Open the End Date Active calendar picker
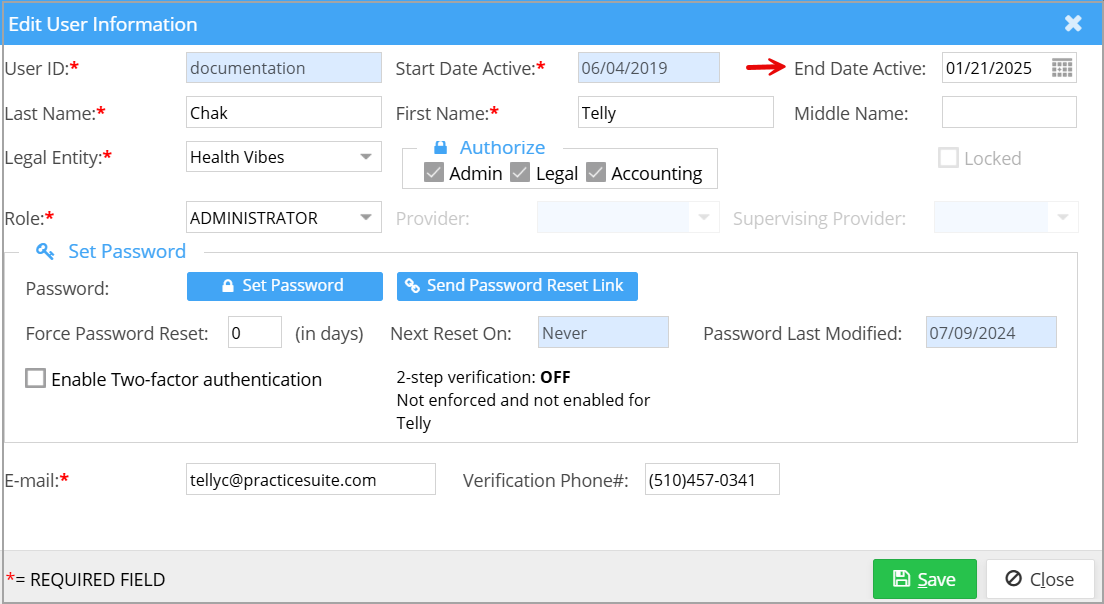The width and height of the screenshot is (1104, 604). (x=1061, y=68)
